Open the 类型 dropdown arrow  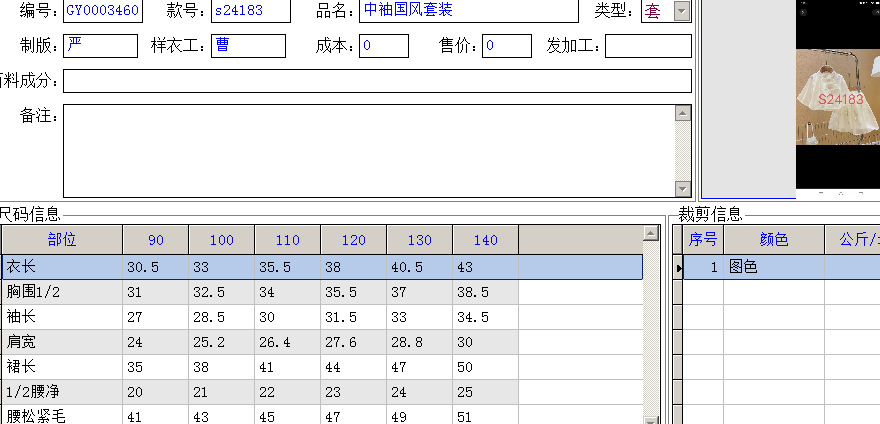tap(682, 11)
